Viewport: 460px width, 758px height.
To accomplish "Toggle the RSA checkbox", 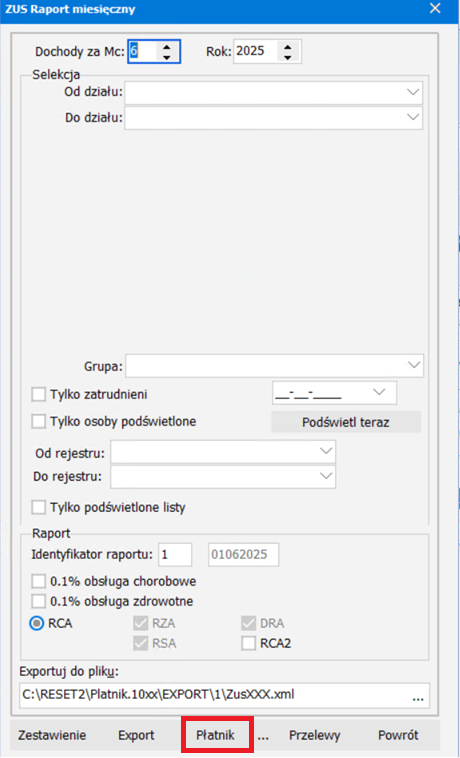I will click(x=140, y=644).
